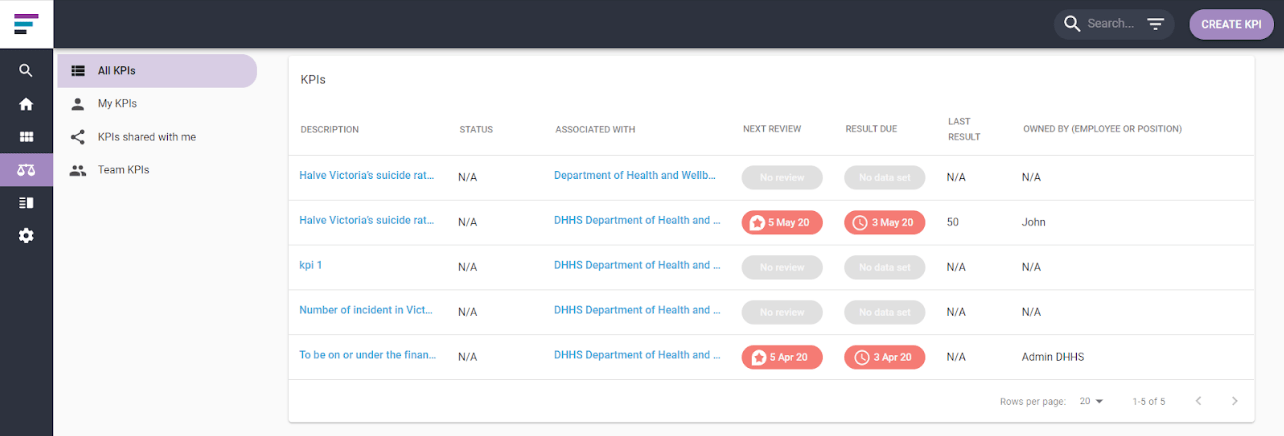The height and width of the screenshot is (436, 1284).
Task: Open the settings gear in sidebar
Action: [x=26, y=236]
